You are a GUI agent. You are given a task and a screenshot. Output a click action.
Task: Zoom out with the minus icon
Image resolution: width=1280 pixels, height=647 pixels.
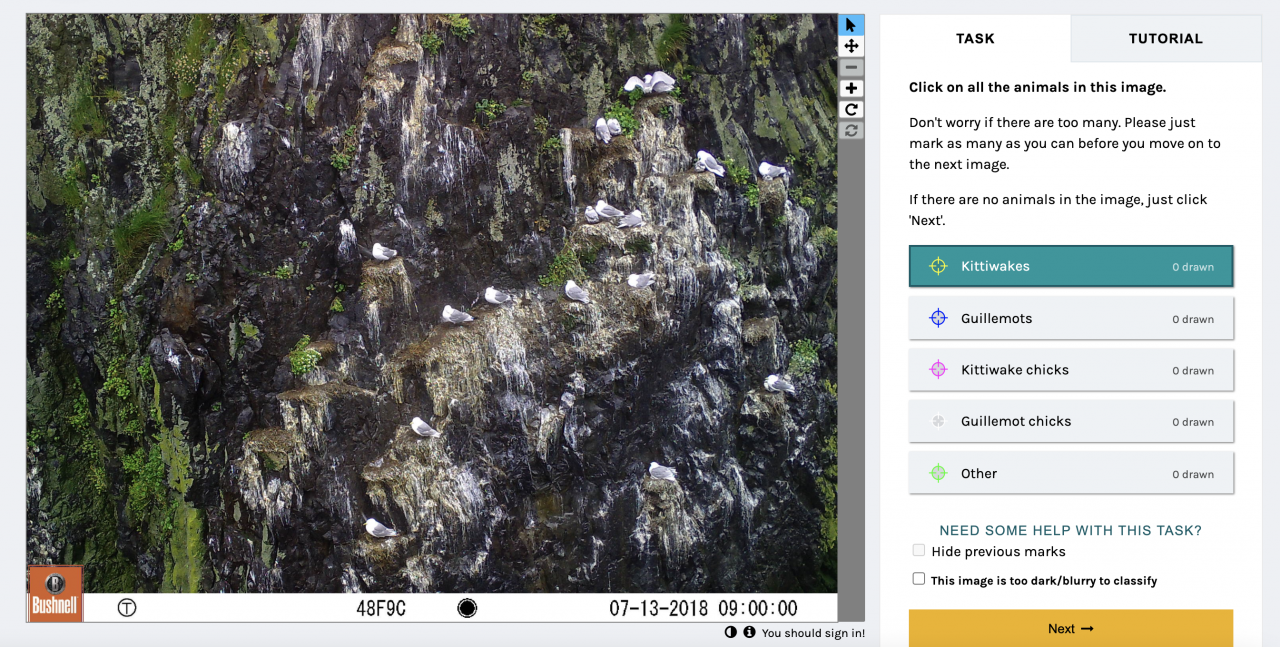pos(851,67)
